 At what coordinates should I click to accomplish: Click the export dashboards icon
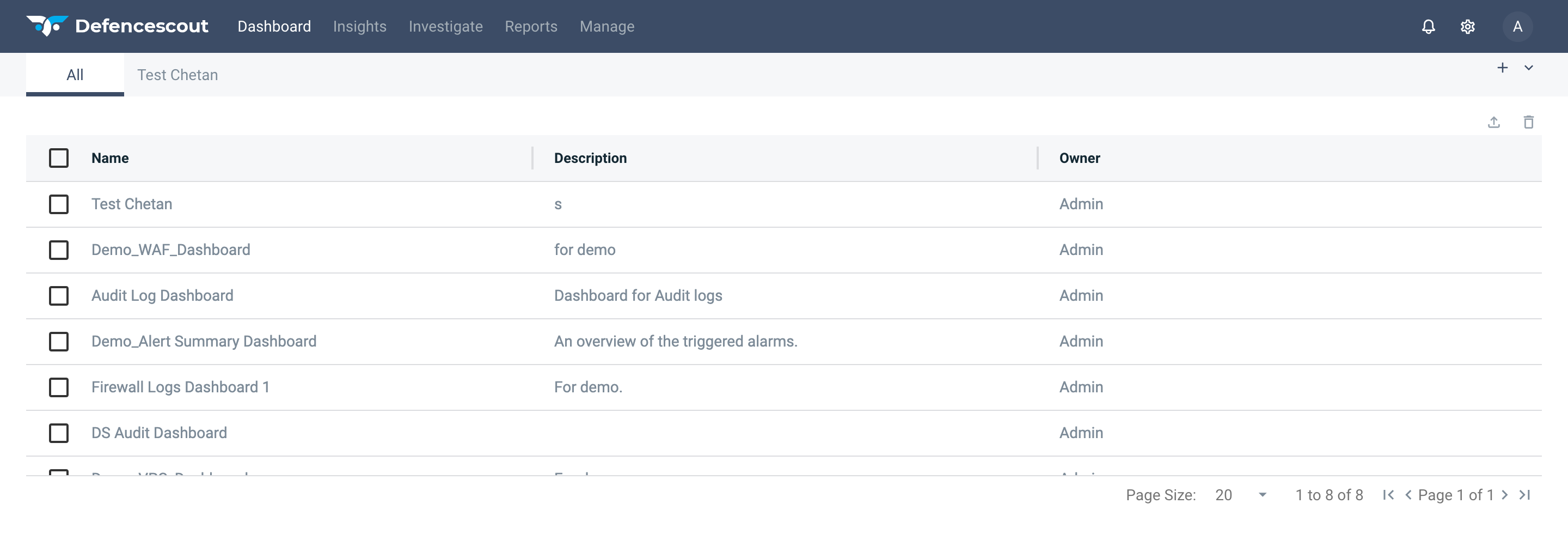pos(1495,122)
